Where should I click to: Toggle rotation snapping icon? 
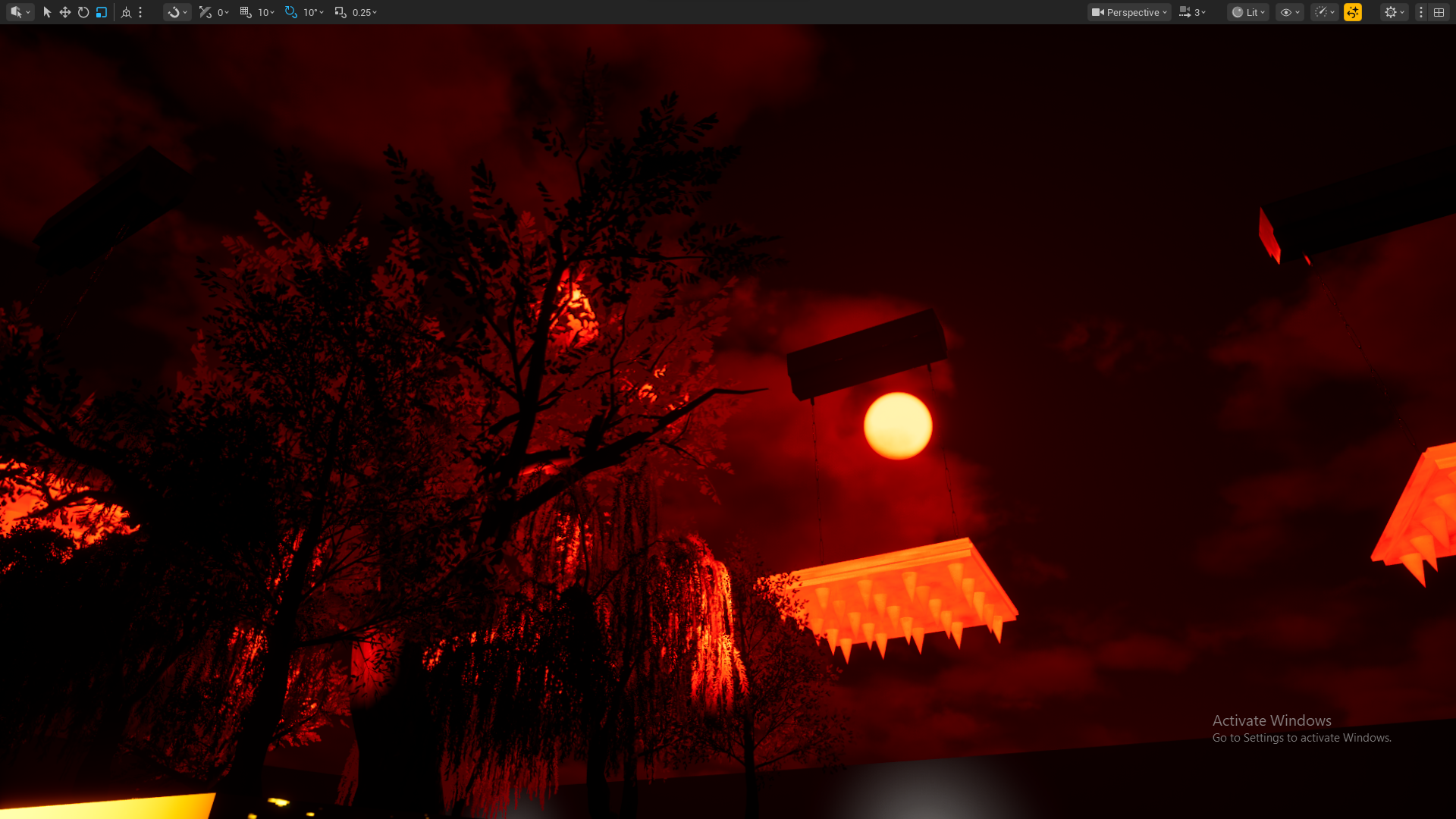point(291,12)
